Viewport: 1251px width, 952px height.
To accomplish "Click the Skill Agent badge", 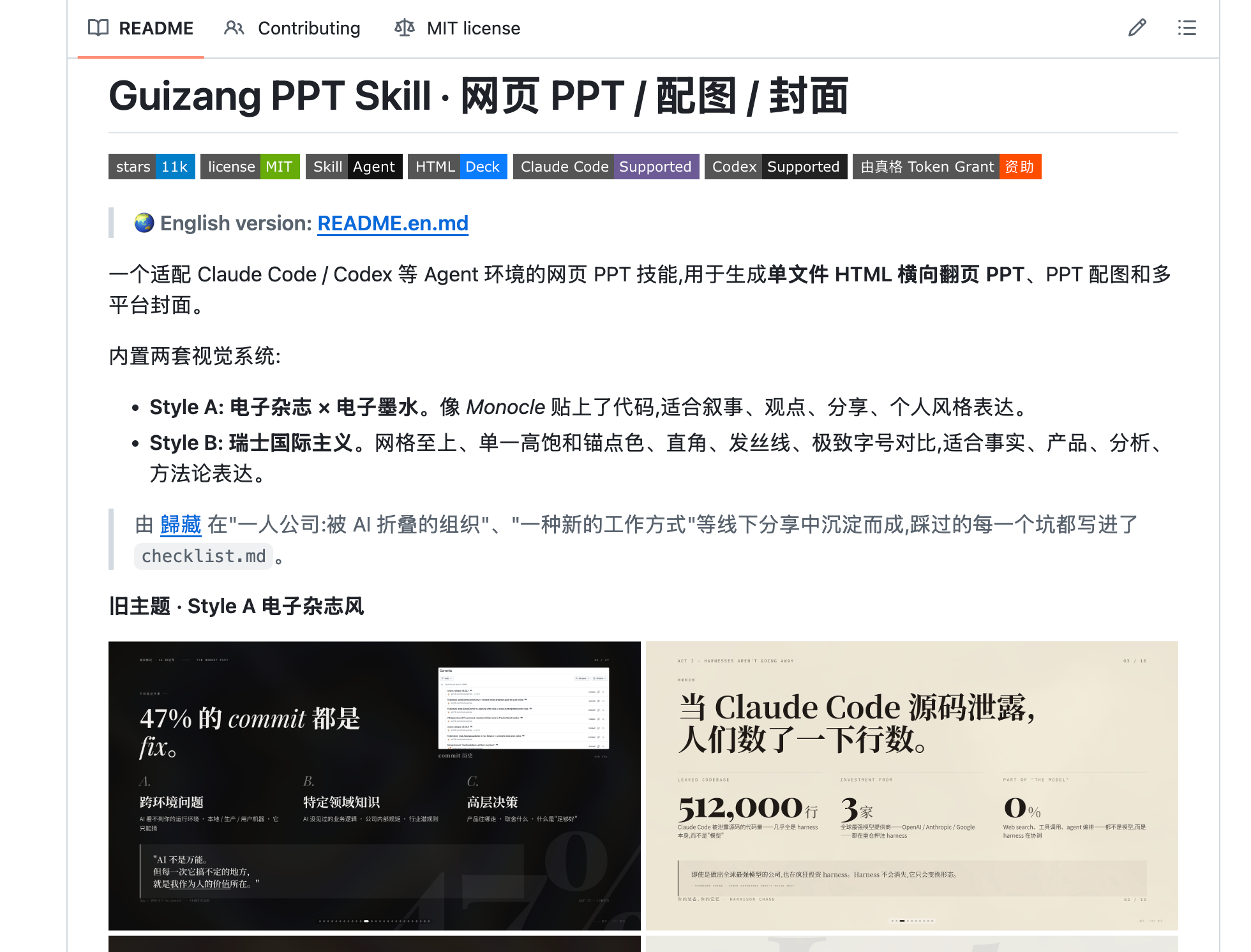I will point(354,167).
